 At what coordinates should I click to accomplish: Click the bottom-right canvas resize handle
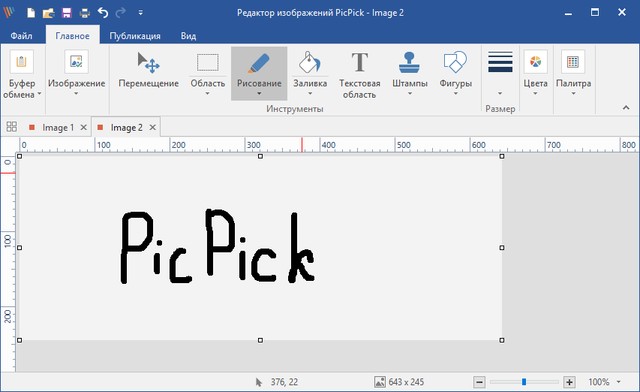[x=502, y=340]
